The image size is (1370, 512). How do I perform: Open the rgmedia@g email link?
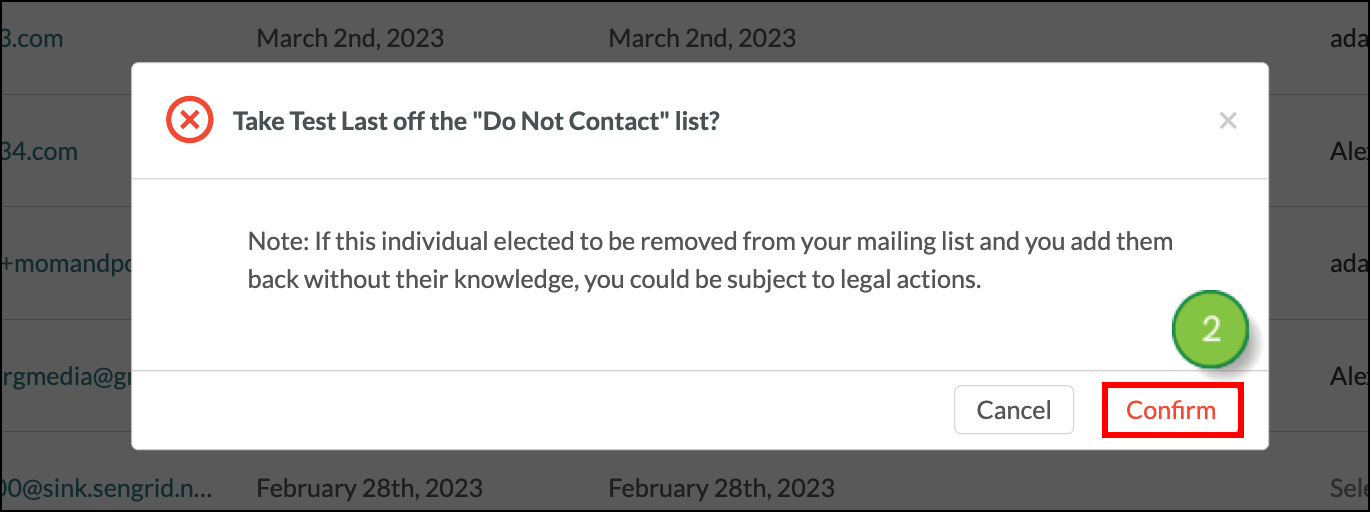(x=66, y=377)
